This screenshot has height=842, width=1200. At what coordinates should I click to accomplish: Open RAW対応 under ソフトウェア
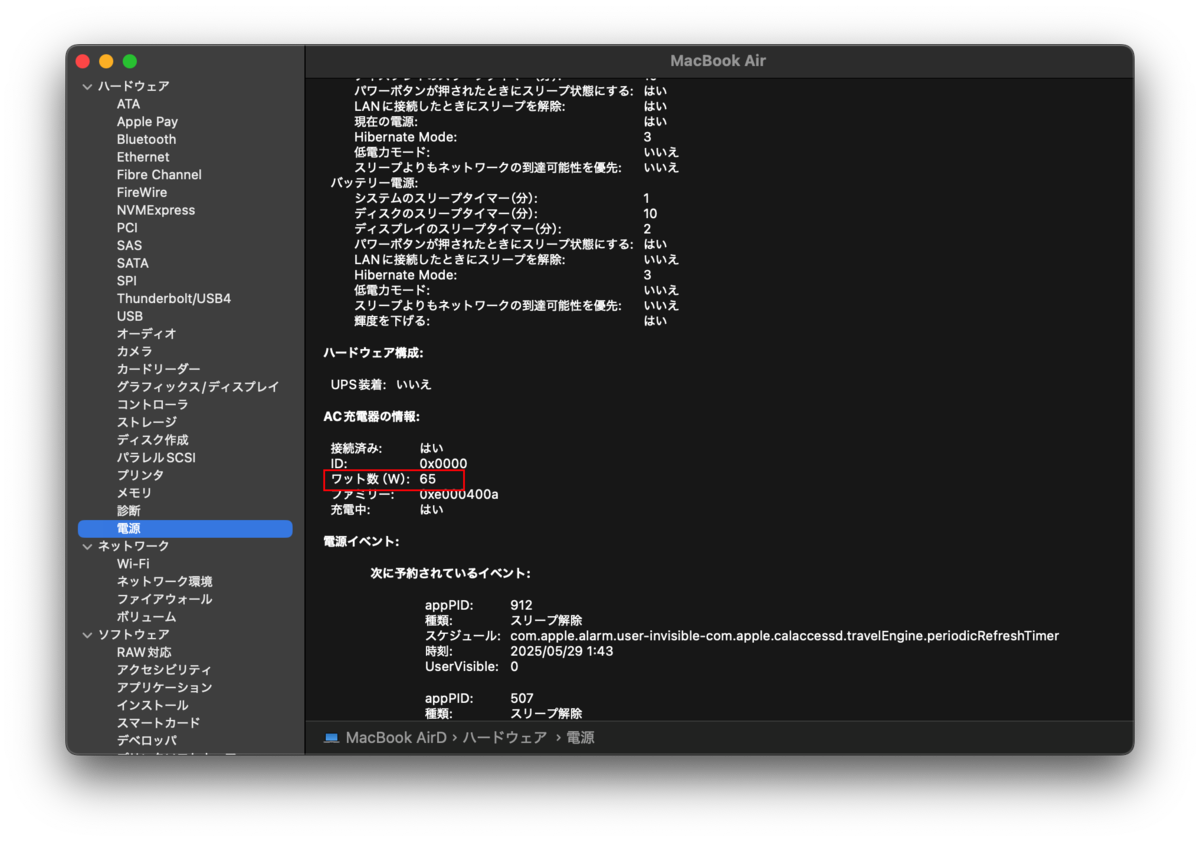pos(144,652)
